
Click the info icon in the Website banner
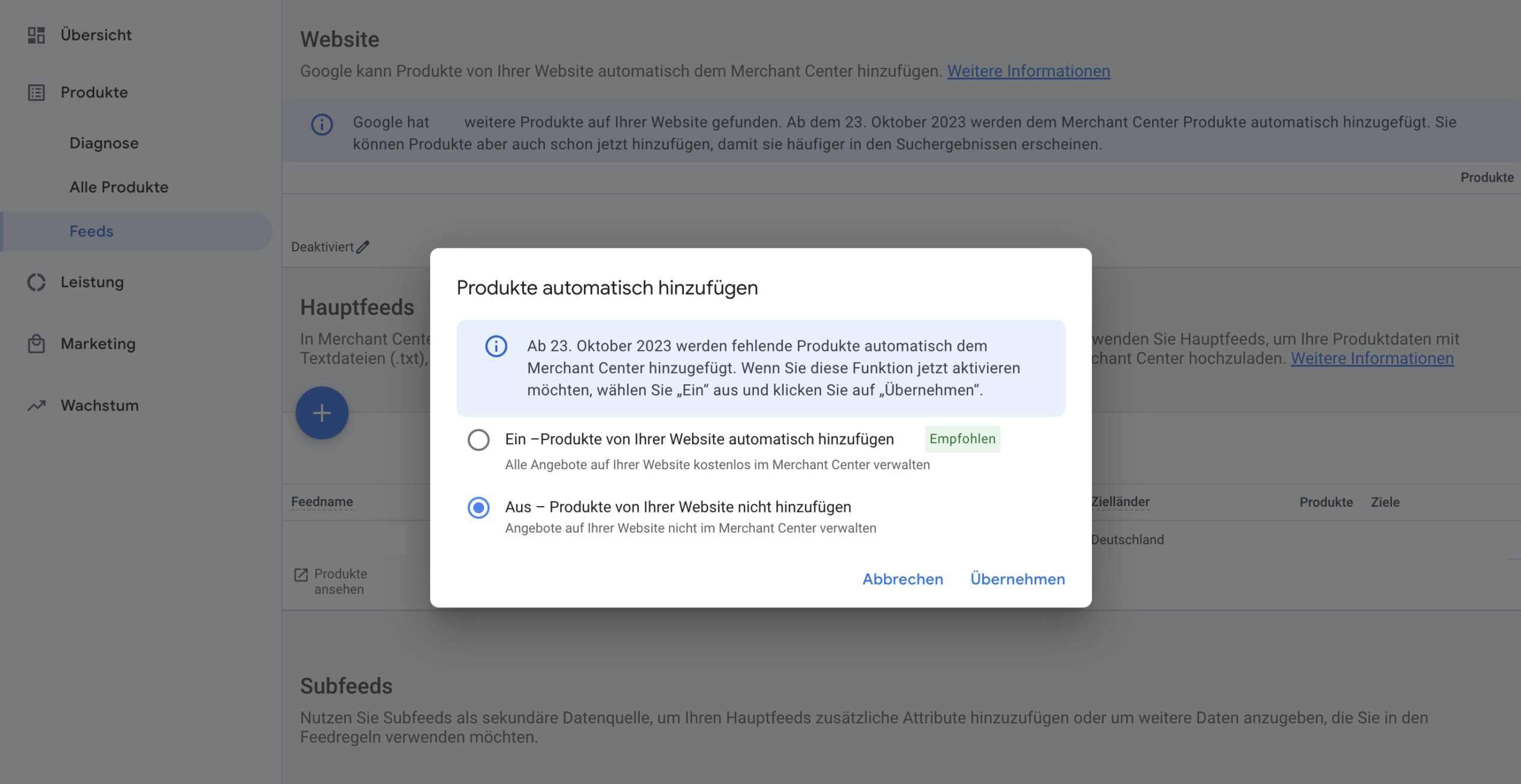click(x=322, y=124)
